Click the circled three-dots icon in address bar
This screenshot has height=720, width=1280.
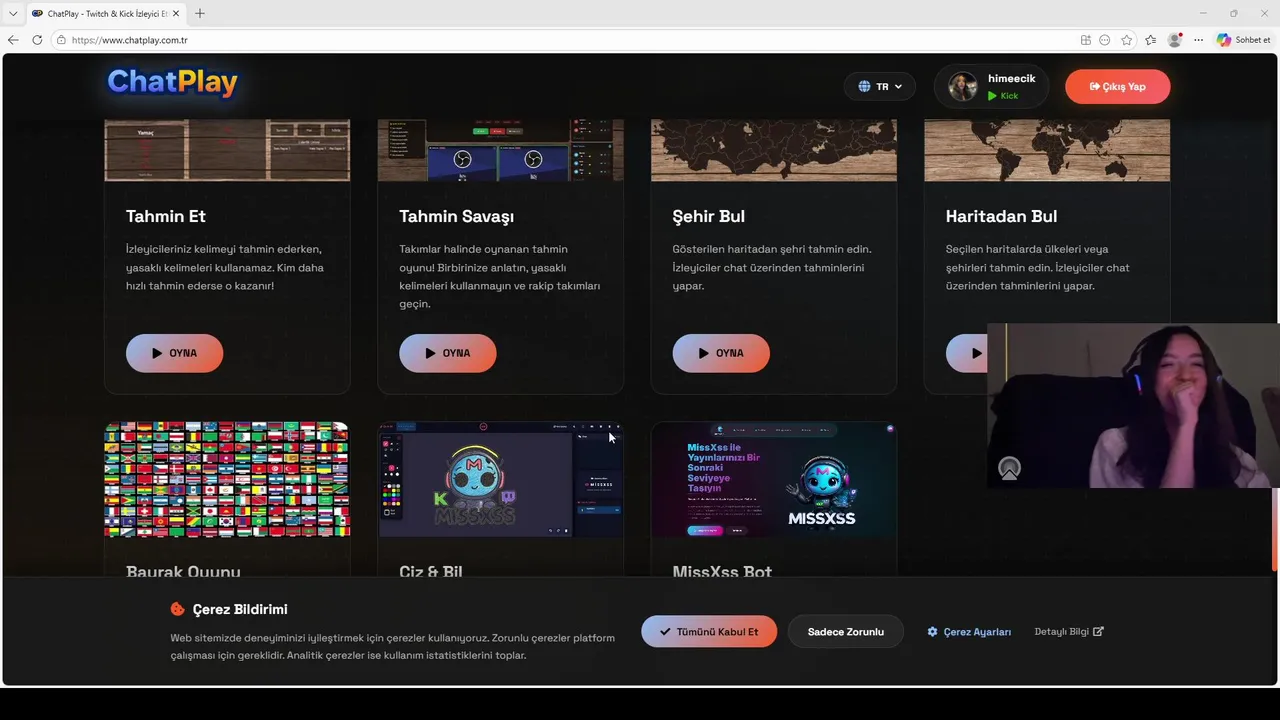(x=1105, y=40)
